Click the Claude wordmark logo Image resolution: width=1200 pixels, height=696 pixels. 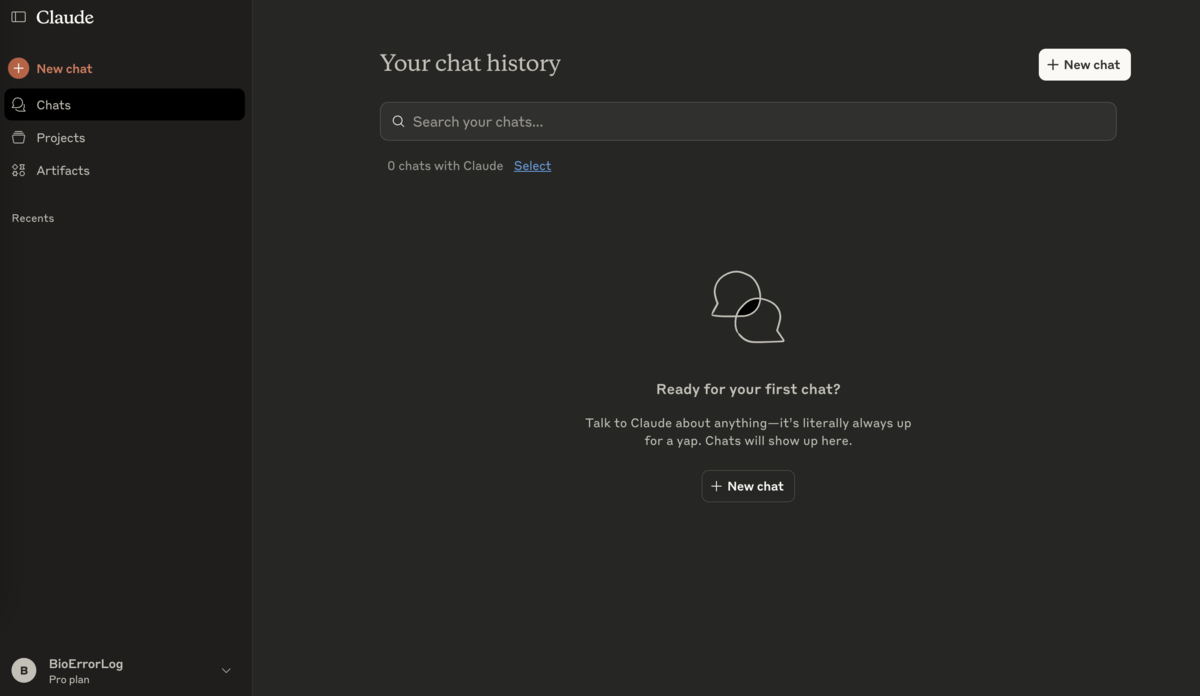pos(62,16)
